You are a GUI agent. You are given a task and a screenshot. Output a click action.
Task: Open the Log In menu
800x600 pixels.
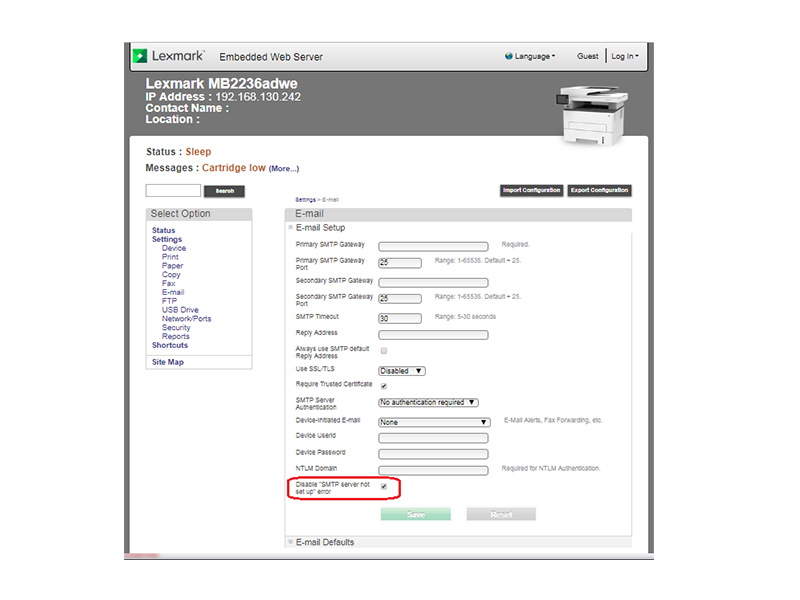[624, 57]
